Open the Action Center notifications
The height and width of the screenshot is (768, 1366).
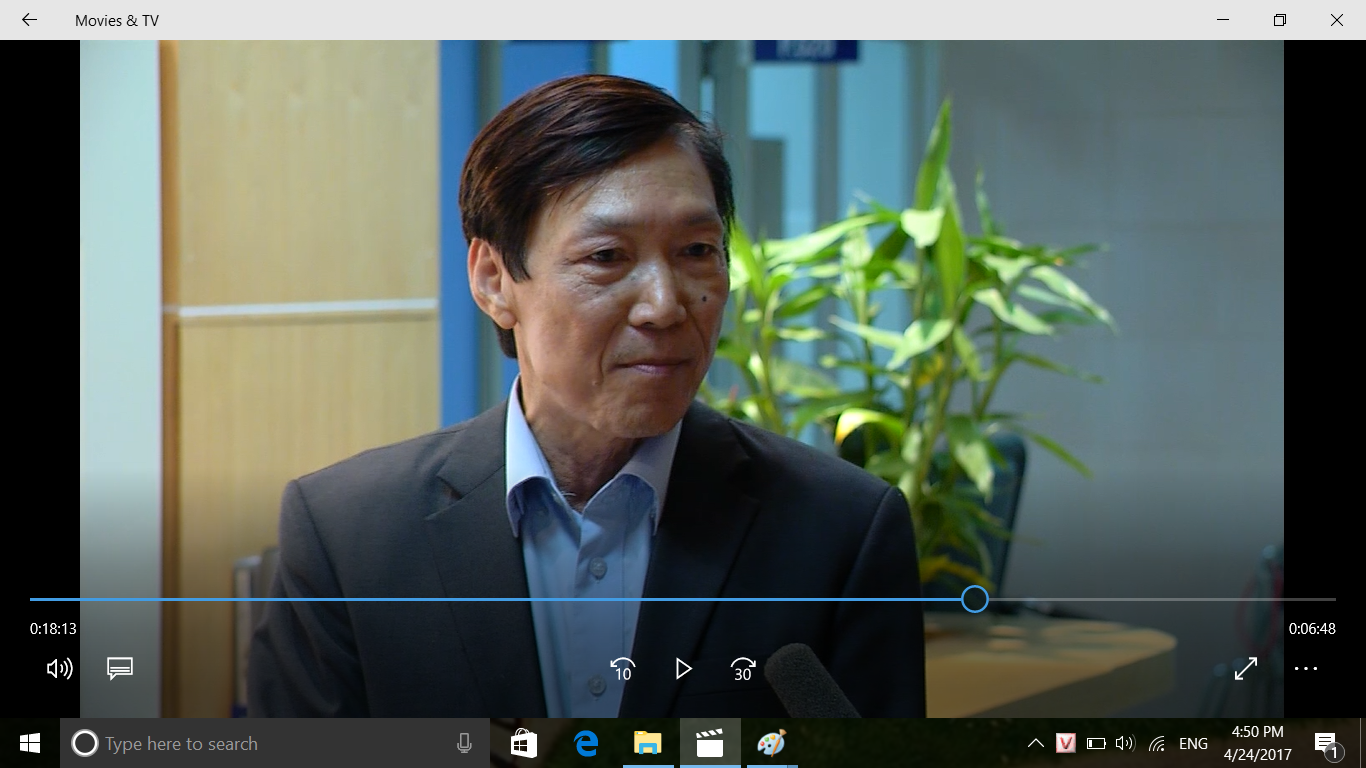coord(1327,743)
